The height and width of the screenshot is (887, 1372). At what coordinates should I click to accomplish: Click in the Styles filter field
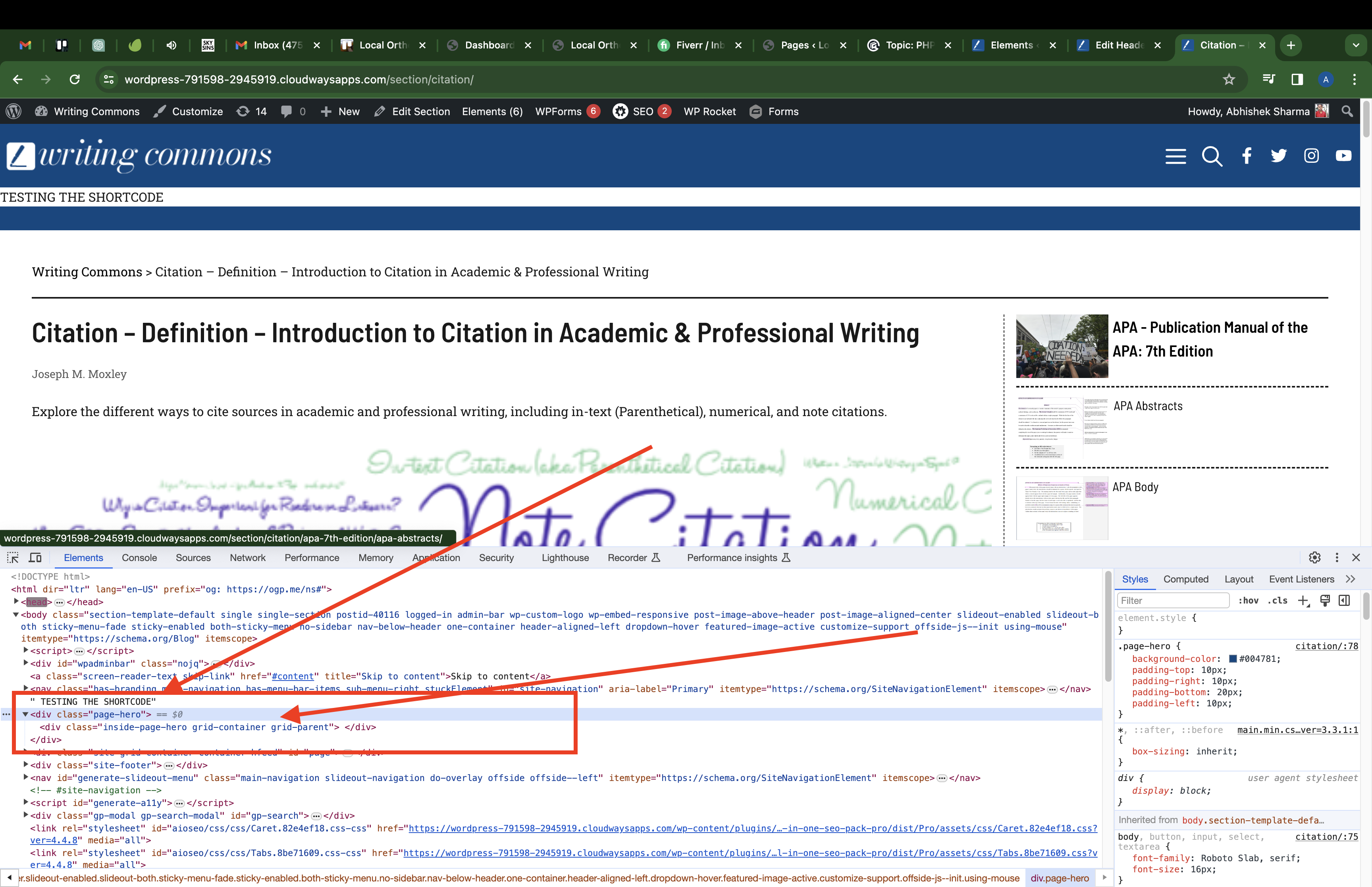click(1173, 600)
